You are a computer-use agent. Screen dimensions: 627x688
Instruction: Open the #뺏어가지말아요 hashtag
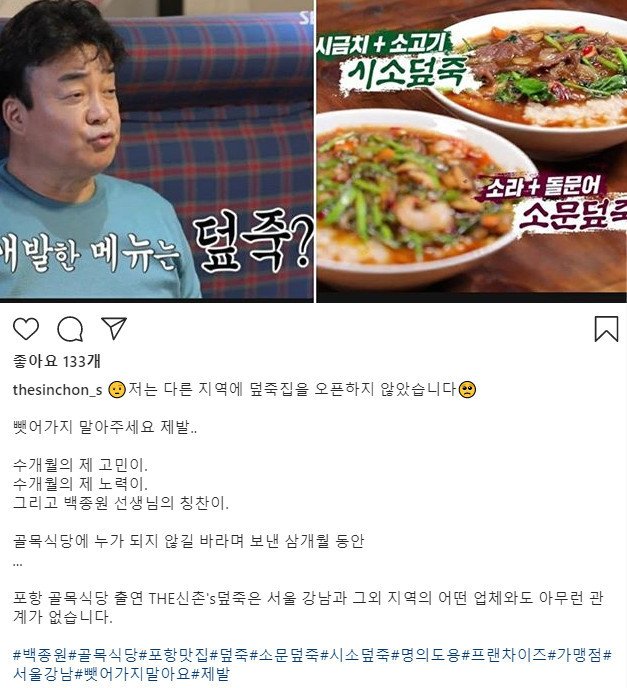point(133,674)
